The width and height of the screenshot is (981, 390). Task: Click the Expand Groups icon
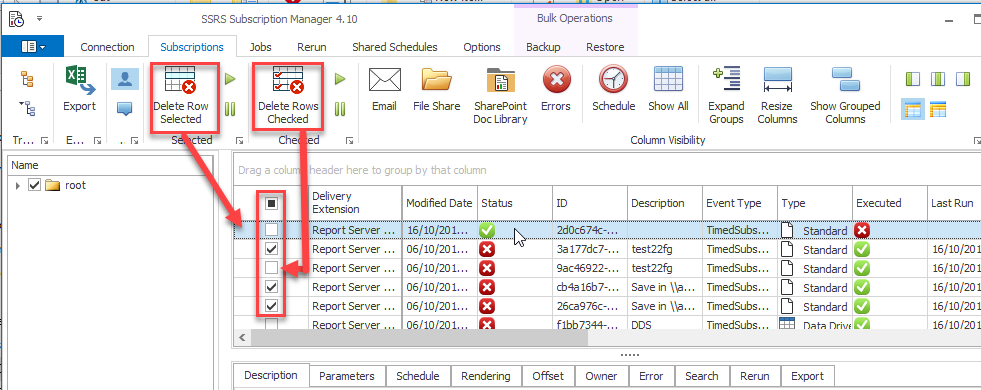[726, 80]
